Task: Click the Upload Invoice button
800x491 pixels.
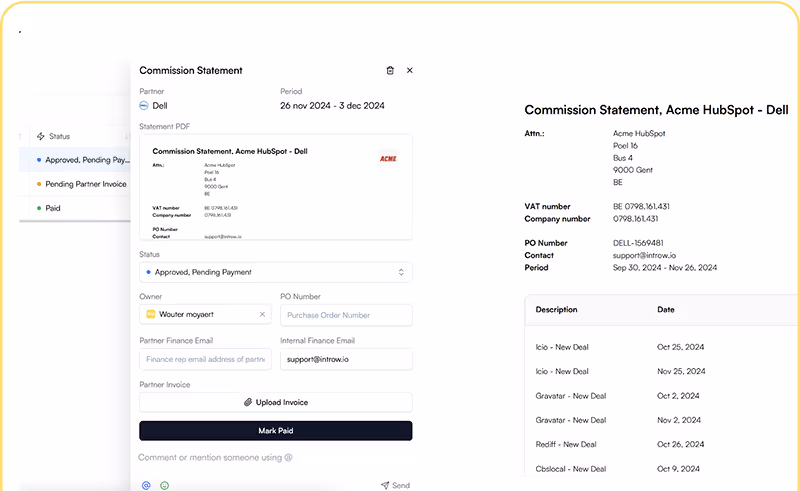Action: [x=276, y=402]
